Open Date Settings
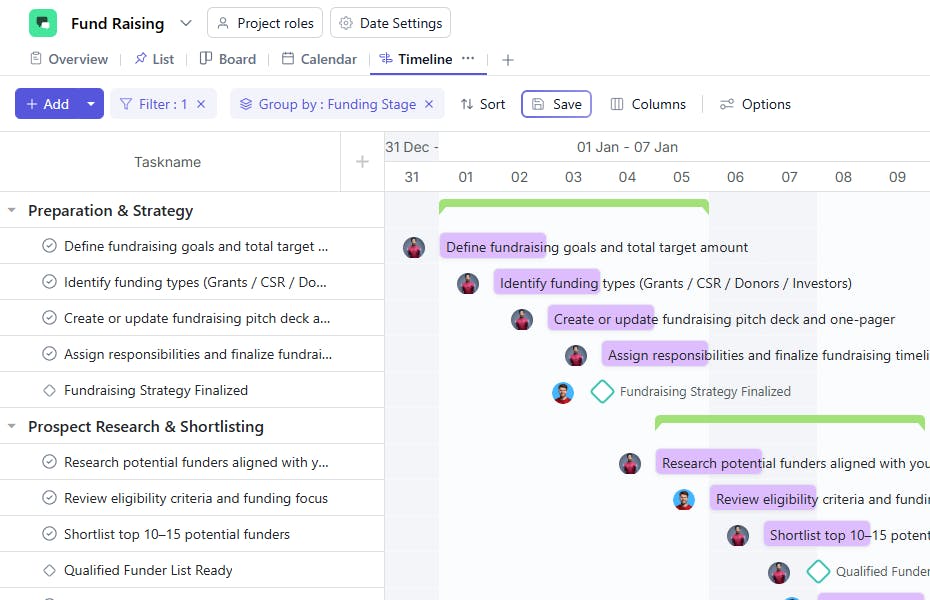The image size is (930, 600). (391, 23)
